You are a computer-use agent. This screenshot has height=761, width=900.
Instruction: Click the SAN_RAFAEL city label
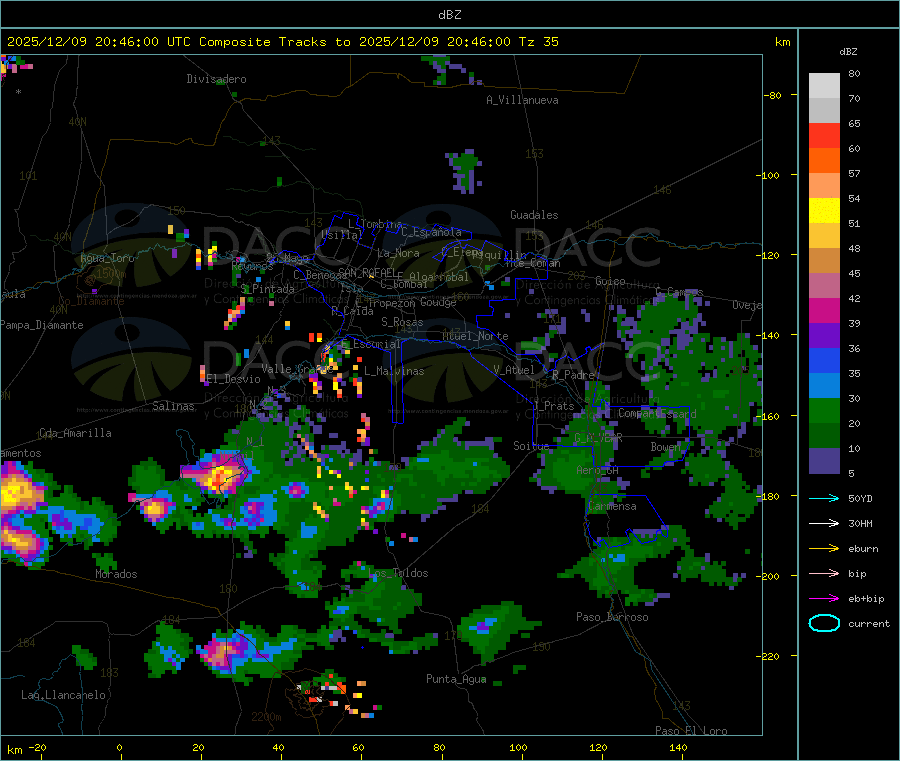pos(367,272)
